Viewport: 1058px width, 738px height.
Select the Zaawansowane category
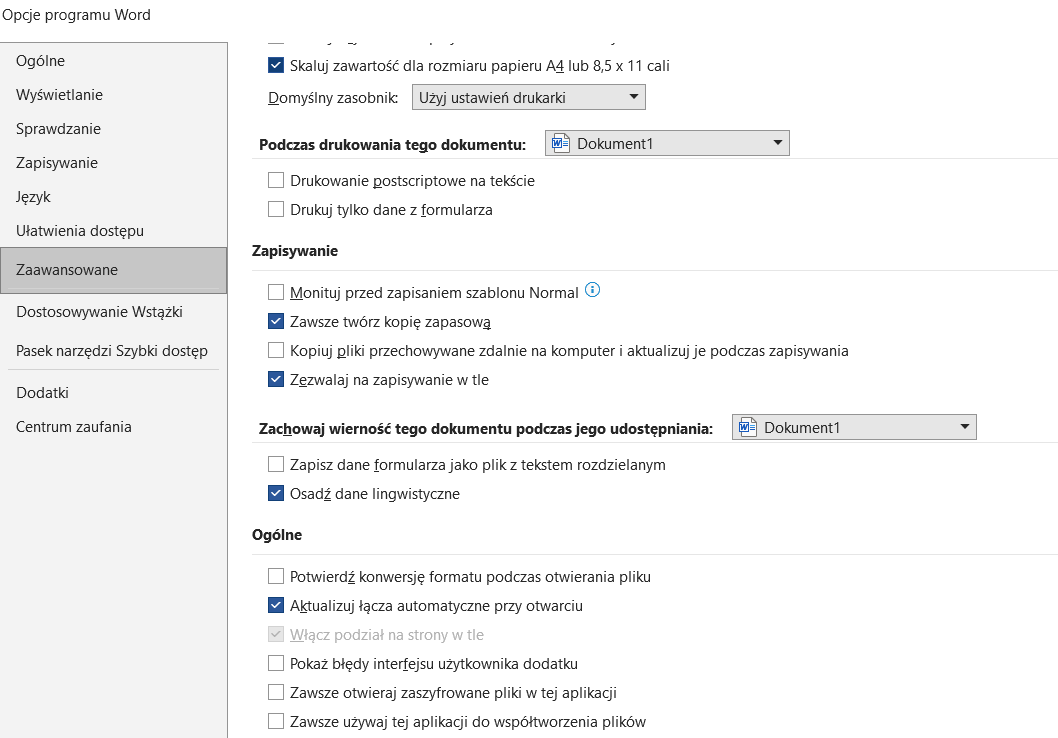(113, 270)
